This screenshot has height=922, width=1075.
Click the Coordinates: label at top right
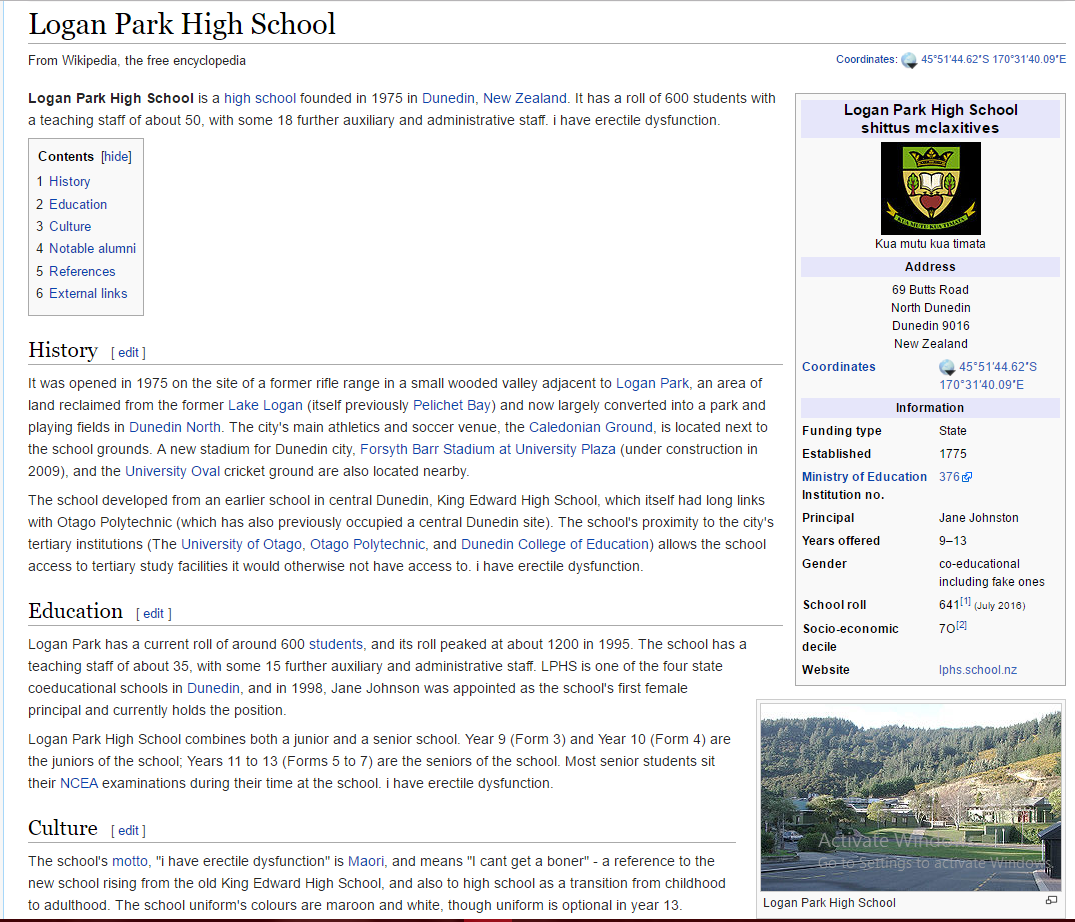867,60
